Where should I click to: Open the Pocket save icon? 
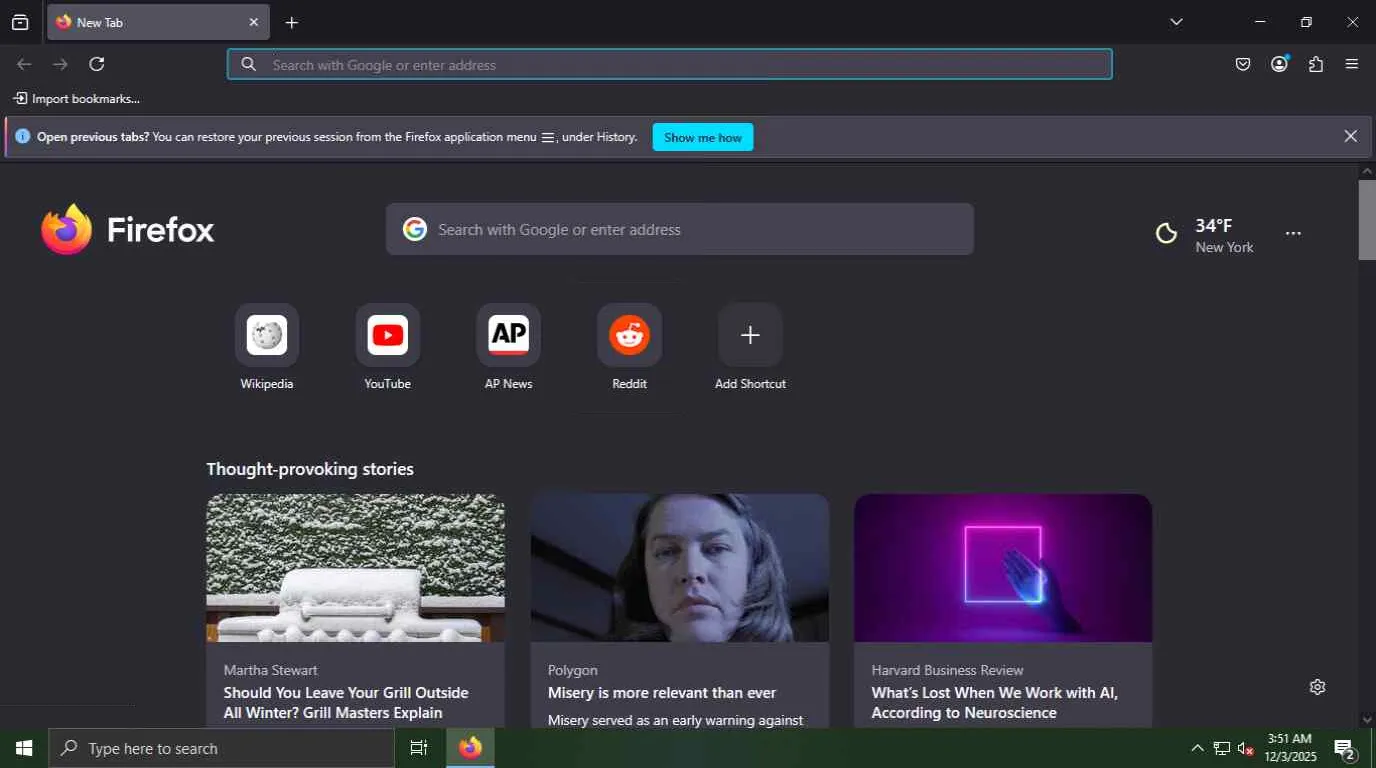(1242, 64)
